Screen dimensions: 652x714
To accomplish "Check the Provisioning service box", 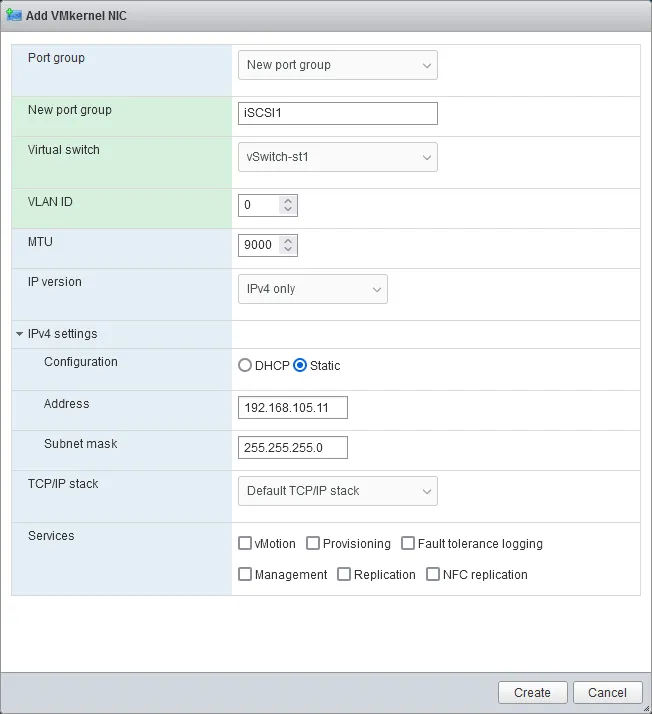I will [313, 544].
